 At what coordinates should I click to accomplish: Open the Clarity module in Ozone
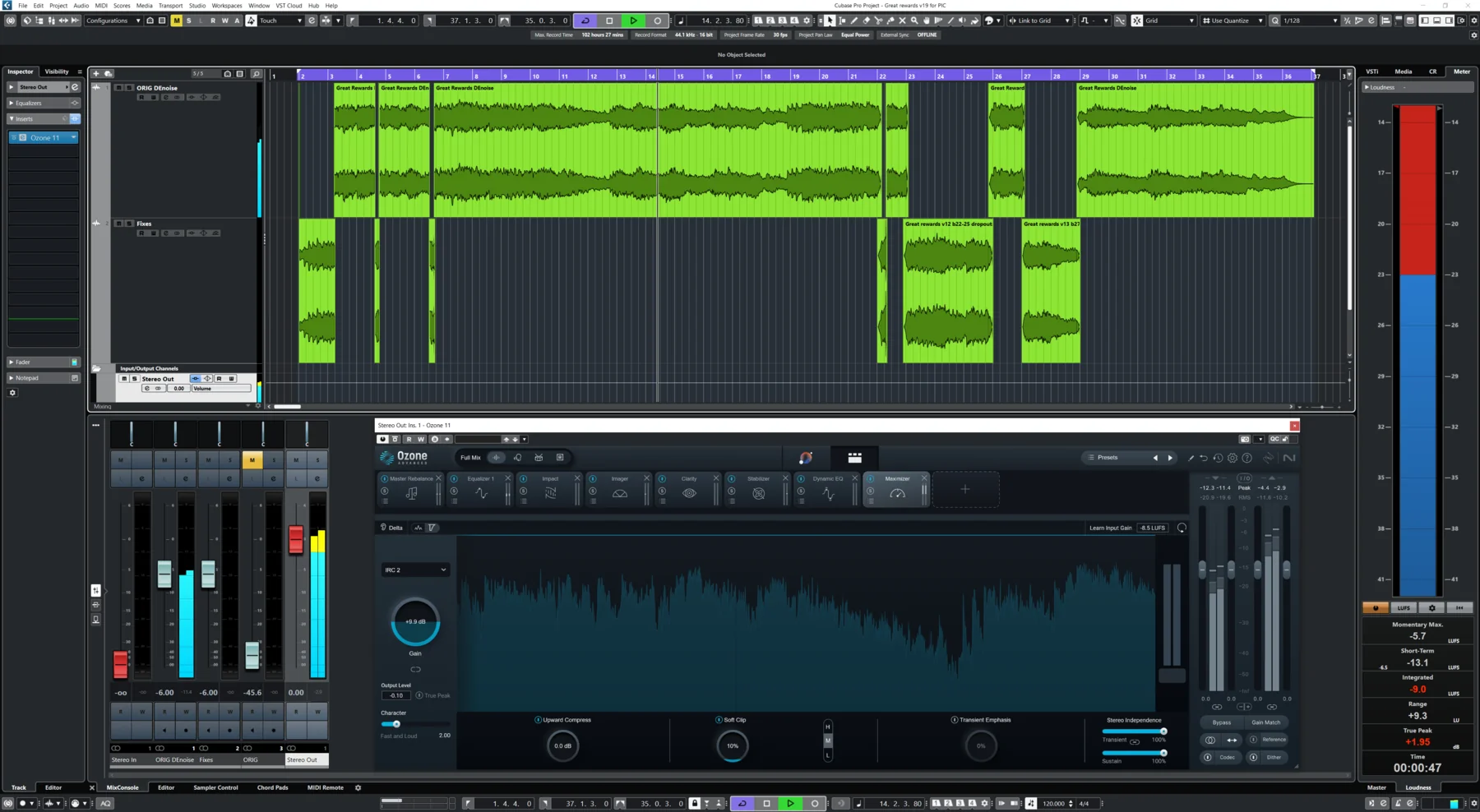pos(689,489)
